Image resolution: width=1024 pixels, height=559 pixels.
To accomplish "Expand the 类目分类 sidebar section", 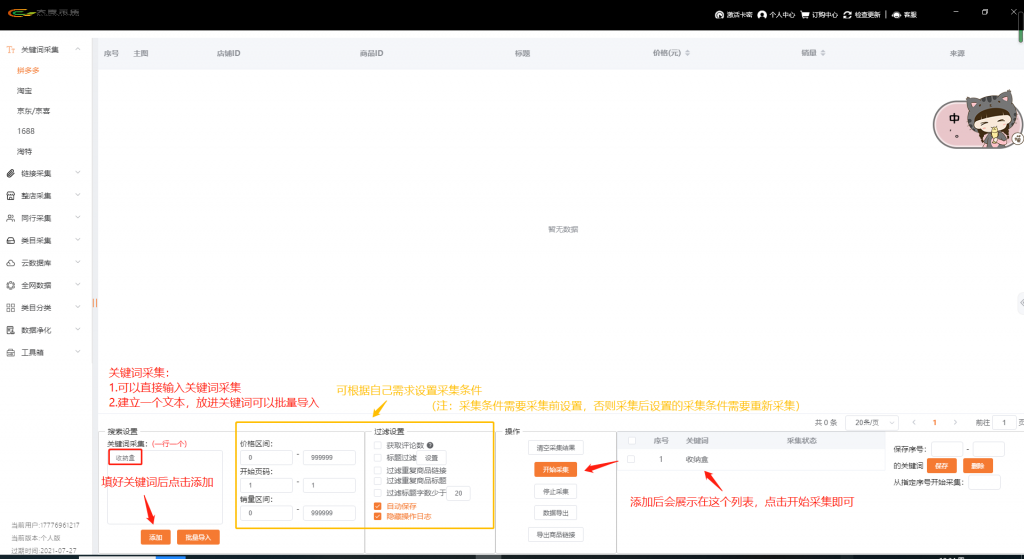I will click(x=78, y=307).
